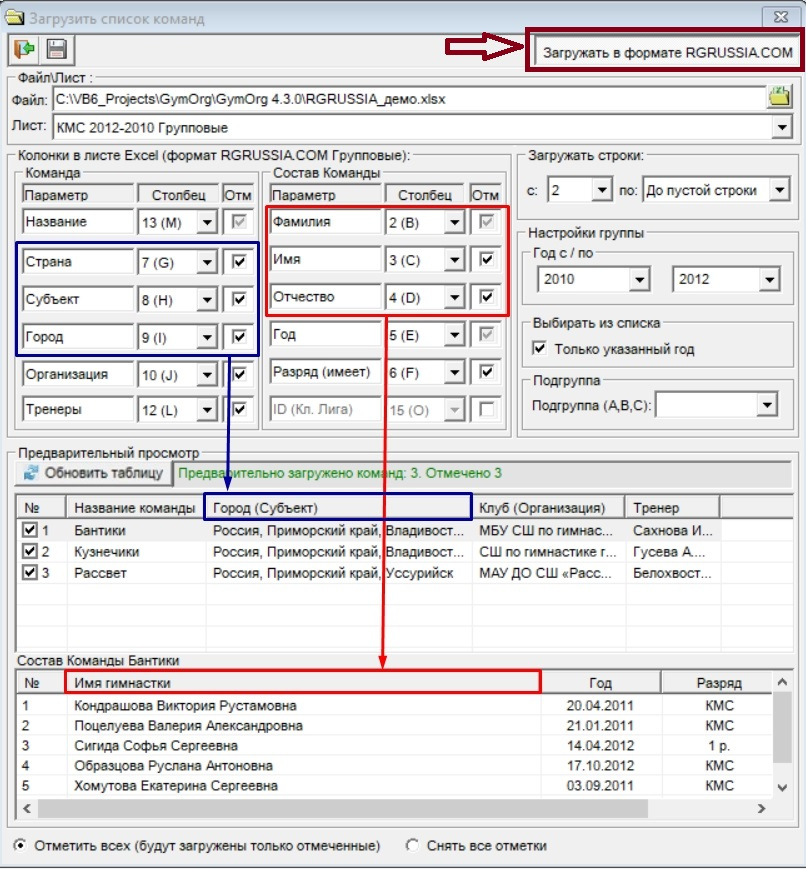Expand the Подгруппа (A,B,C) dropdown
Viewport: 806px width, 869px height.
click(766, 404)
